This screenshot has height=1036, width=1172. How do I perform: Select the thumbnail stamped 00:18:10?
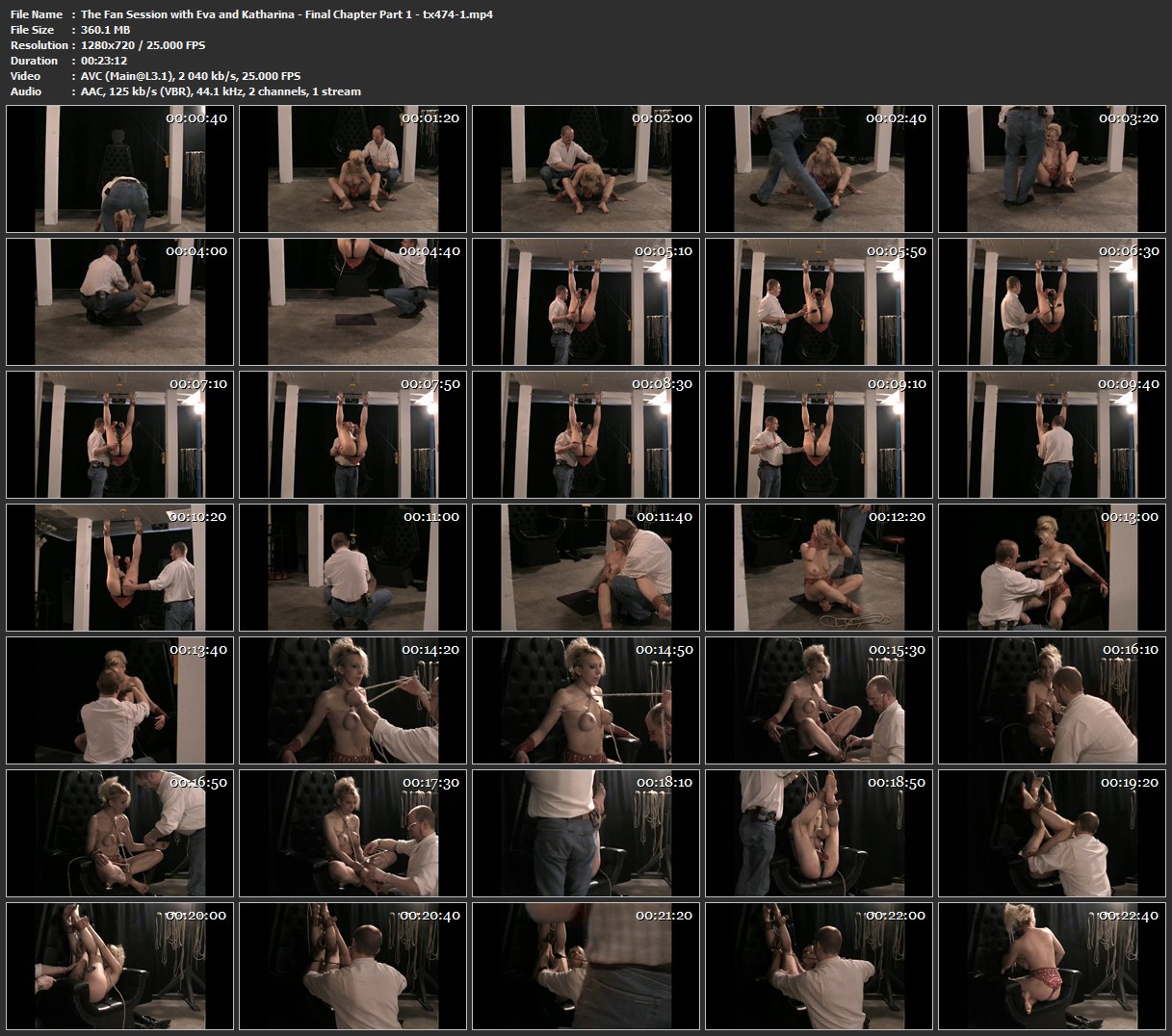point(586,834)
